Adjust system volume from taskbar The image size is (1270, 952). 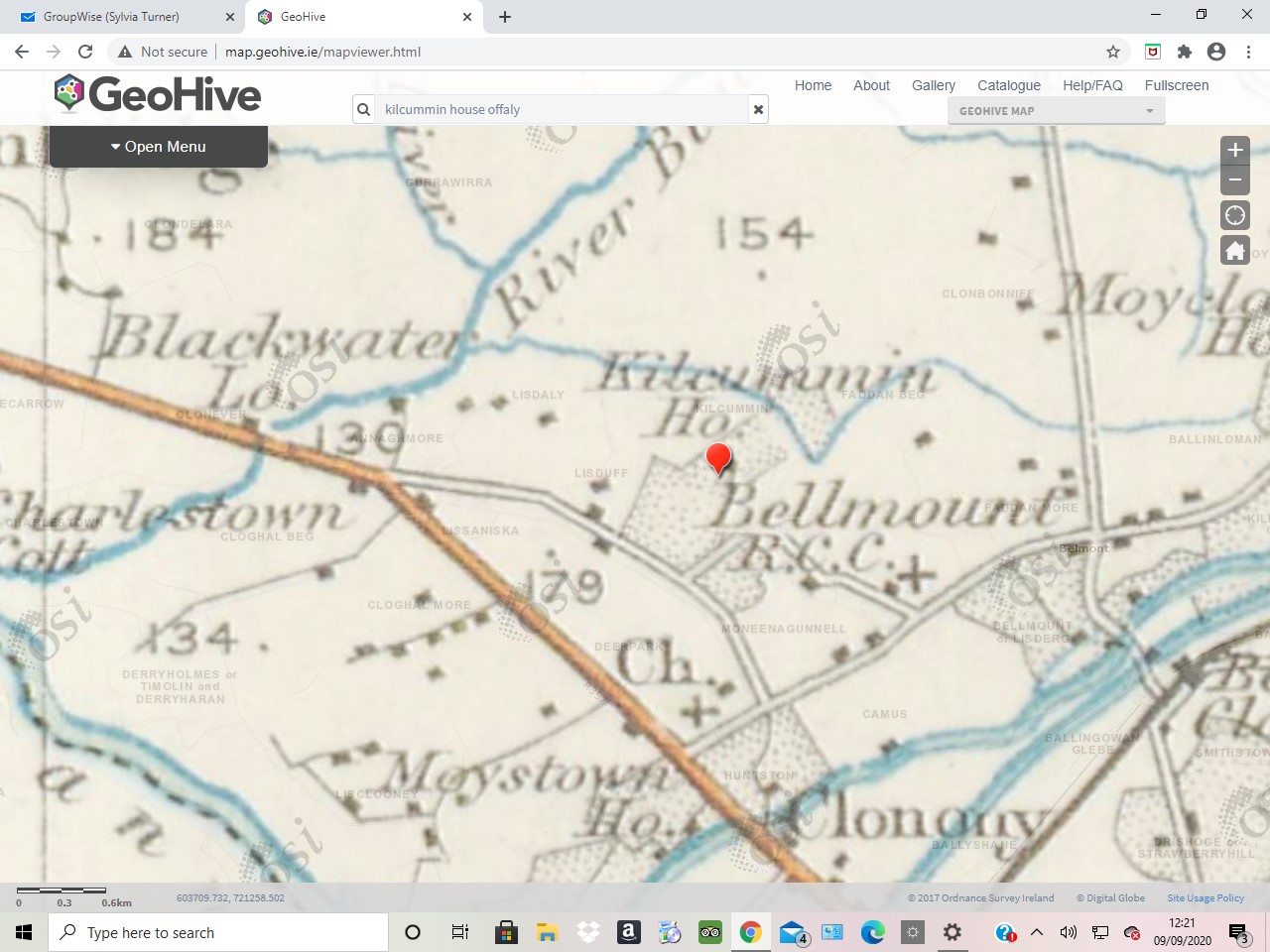point(1068,932)
